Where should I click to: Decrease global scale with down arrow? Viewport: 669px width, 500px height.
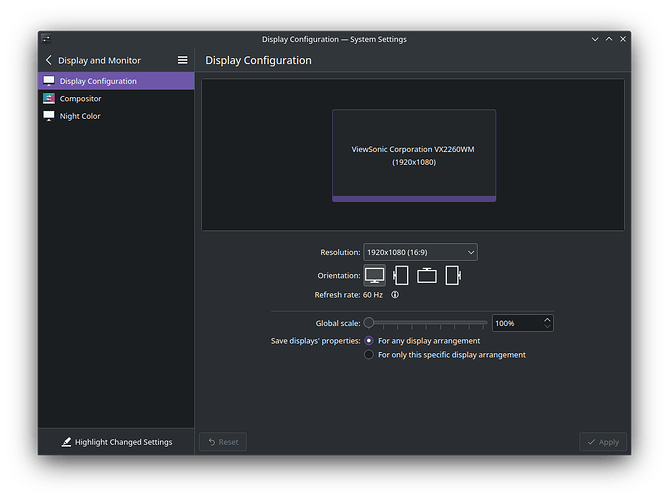click(547, 327)
